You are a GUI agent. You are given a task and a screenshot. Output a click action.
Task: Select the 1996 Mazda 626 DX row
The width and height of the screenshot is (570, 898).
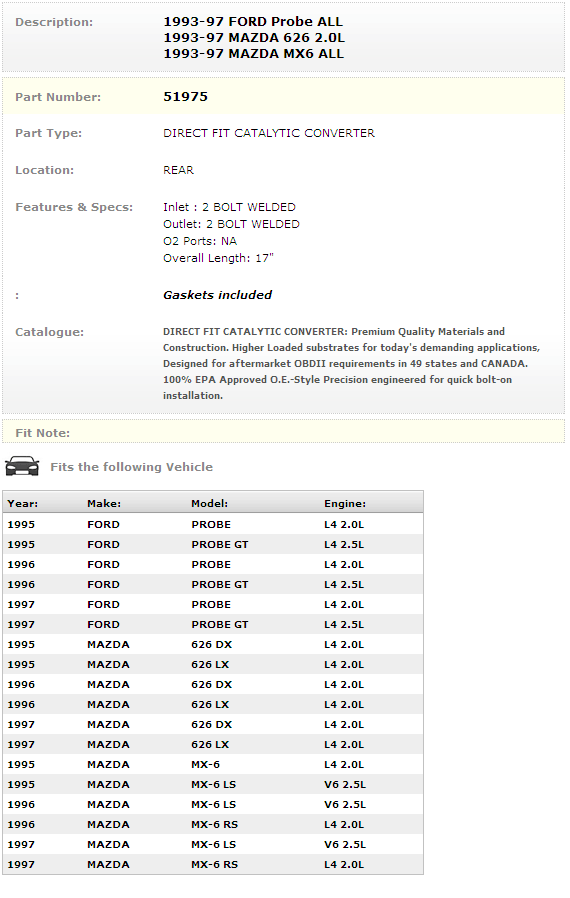(213, 684)
